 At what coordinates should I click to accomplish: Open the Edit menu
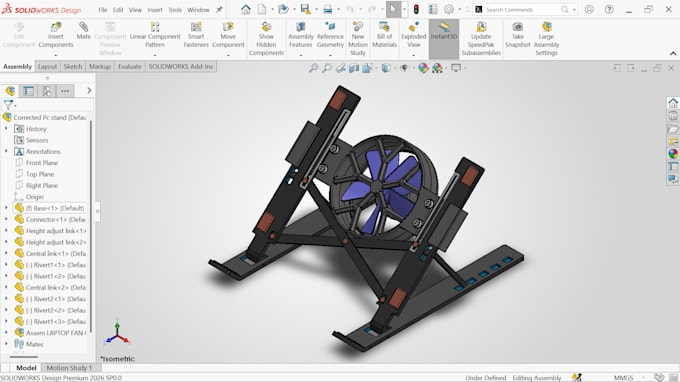pyautogui.click(x=118, y=10)
